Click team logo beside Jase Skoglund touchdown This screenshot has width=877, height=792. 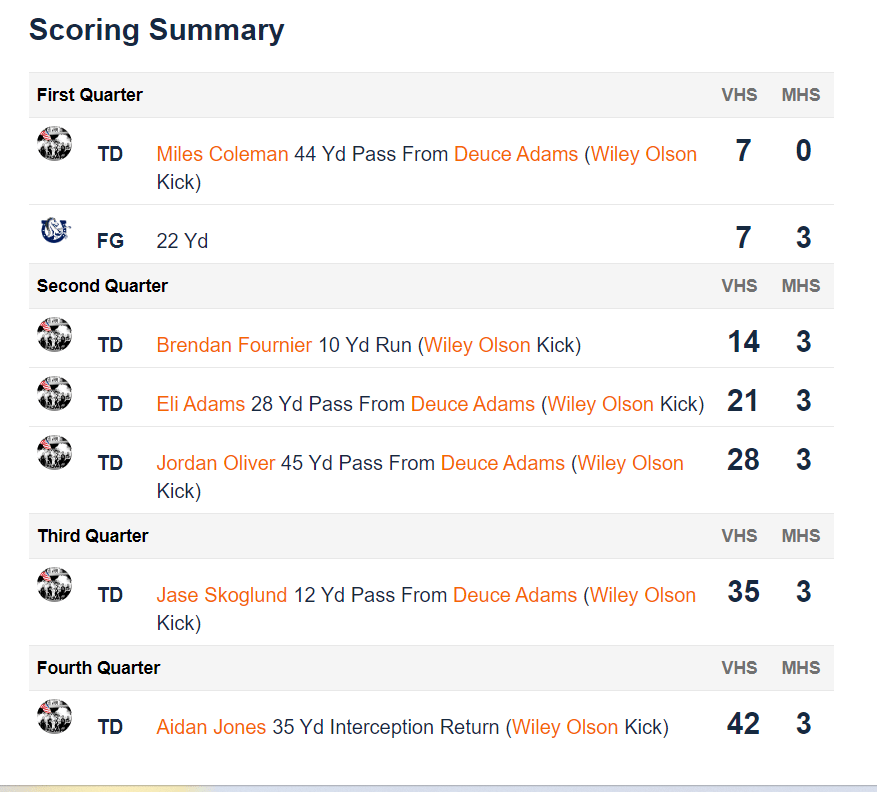[54, 585]
